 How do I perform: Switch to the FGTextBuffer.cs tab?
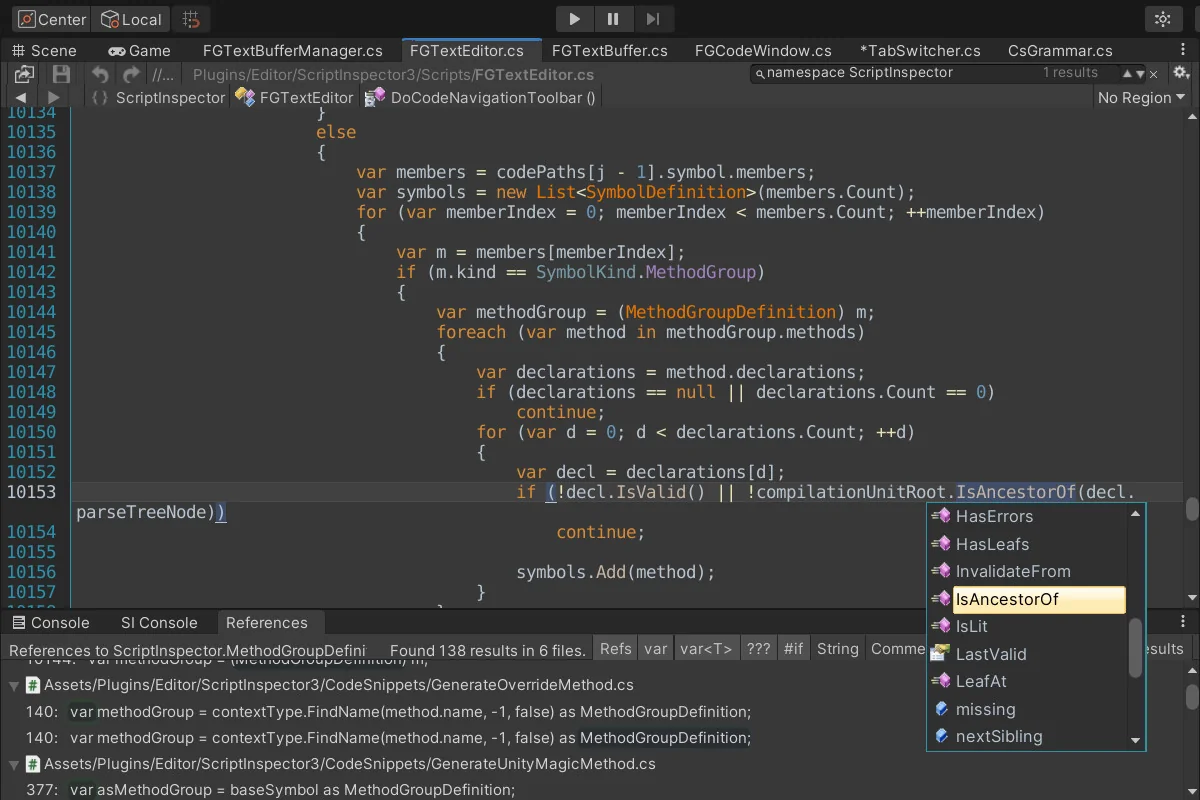tap(609, 50)
